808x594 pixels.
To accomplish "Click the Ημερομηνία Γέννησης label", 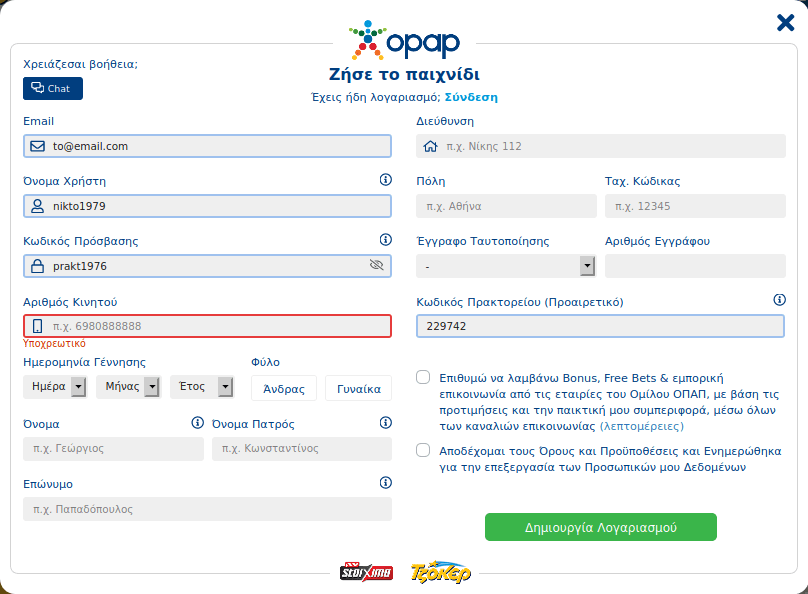I will point(85,362).
